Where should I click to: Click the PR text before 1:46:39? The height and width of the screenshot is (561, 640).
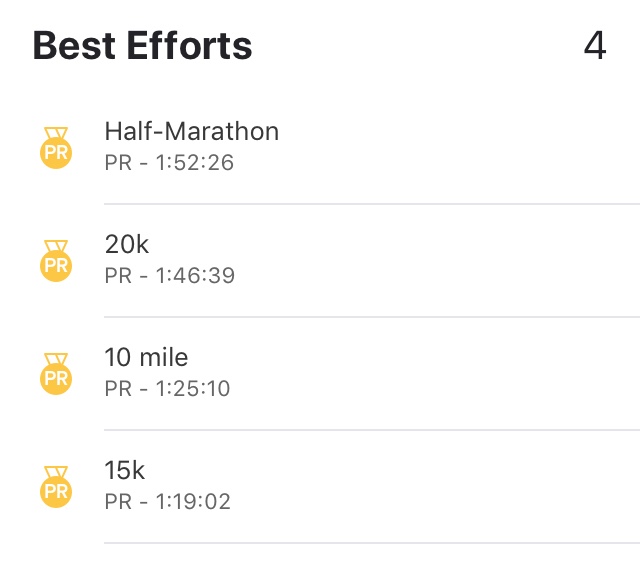coord(118,275)
